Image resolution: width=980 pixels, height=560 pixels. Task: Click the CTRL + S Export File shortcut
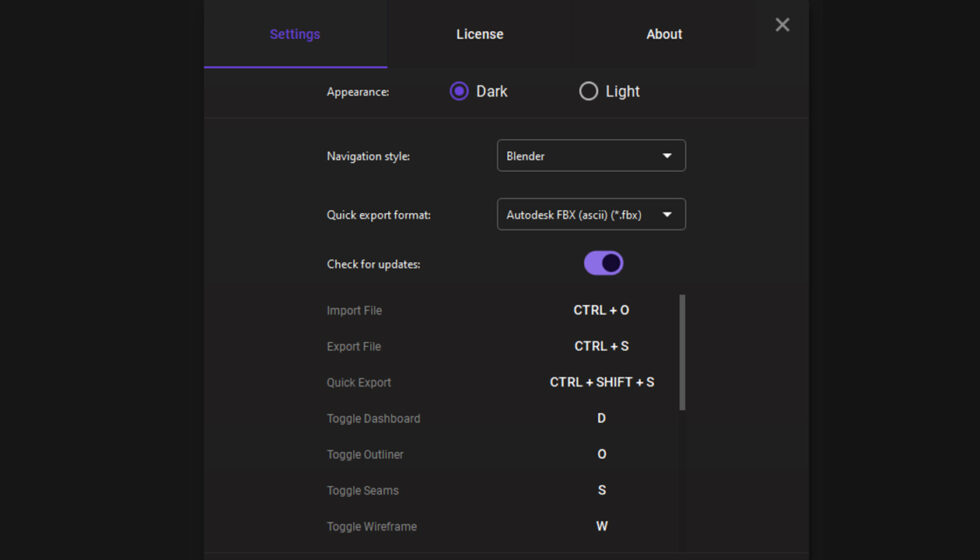click(601, 346)
